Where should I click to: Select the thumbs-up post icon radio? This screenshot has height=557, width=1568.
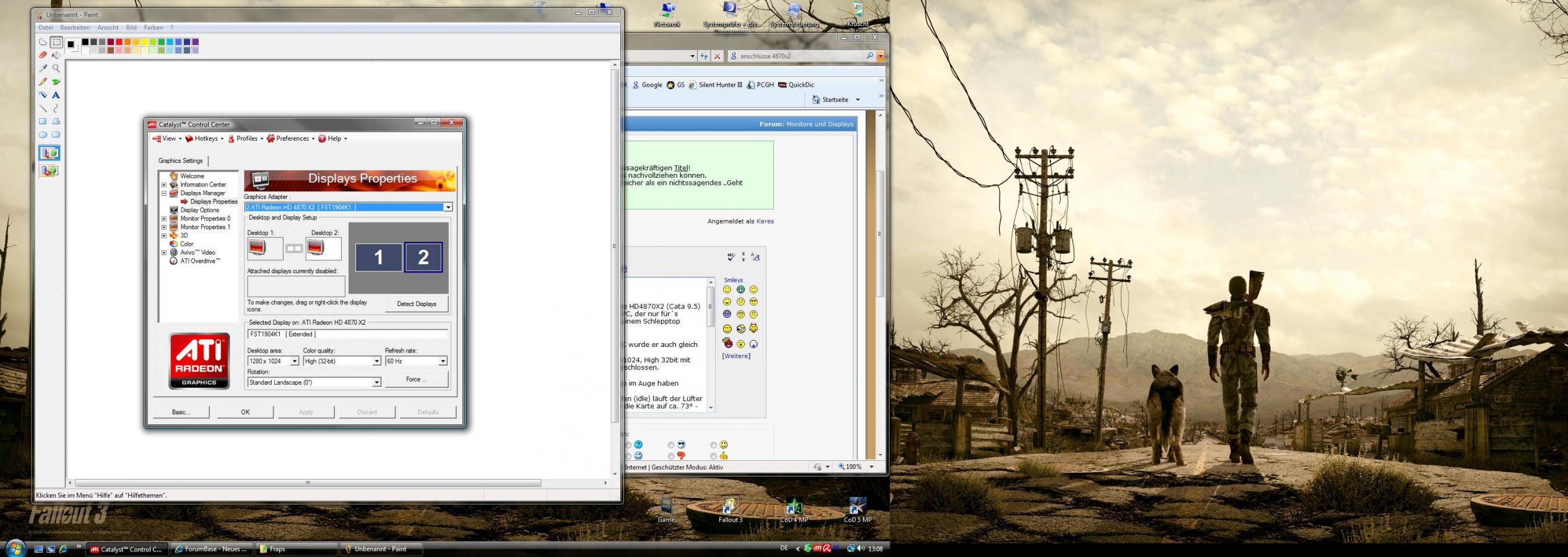[x=713, y=456]
